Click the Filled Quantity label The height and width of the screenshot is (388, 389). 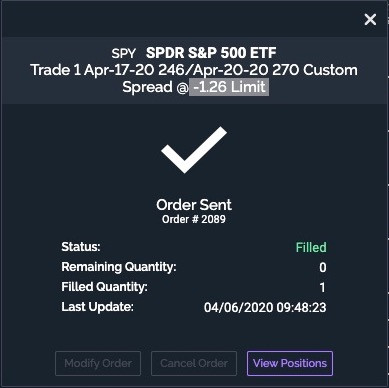point(104,287)
